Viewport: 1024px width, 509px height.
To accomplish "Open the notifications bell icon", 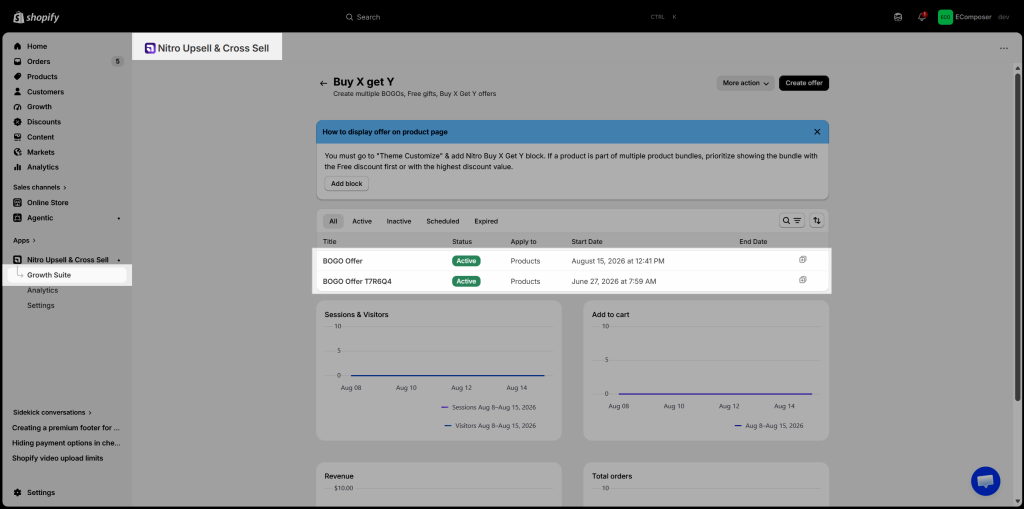I will click(x=921, y=17).
